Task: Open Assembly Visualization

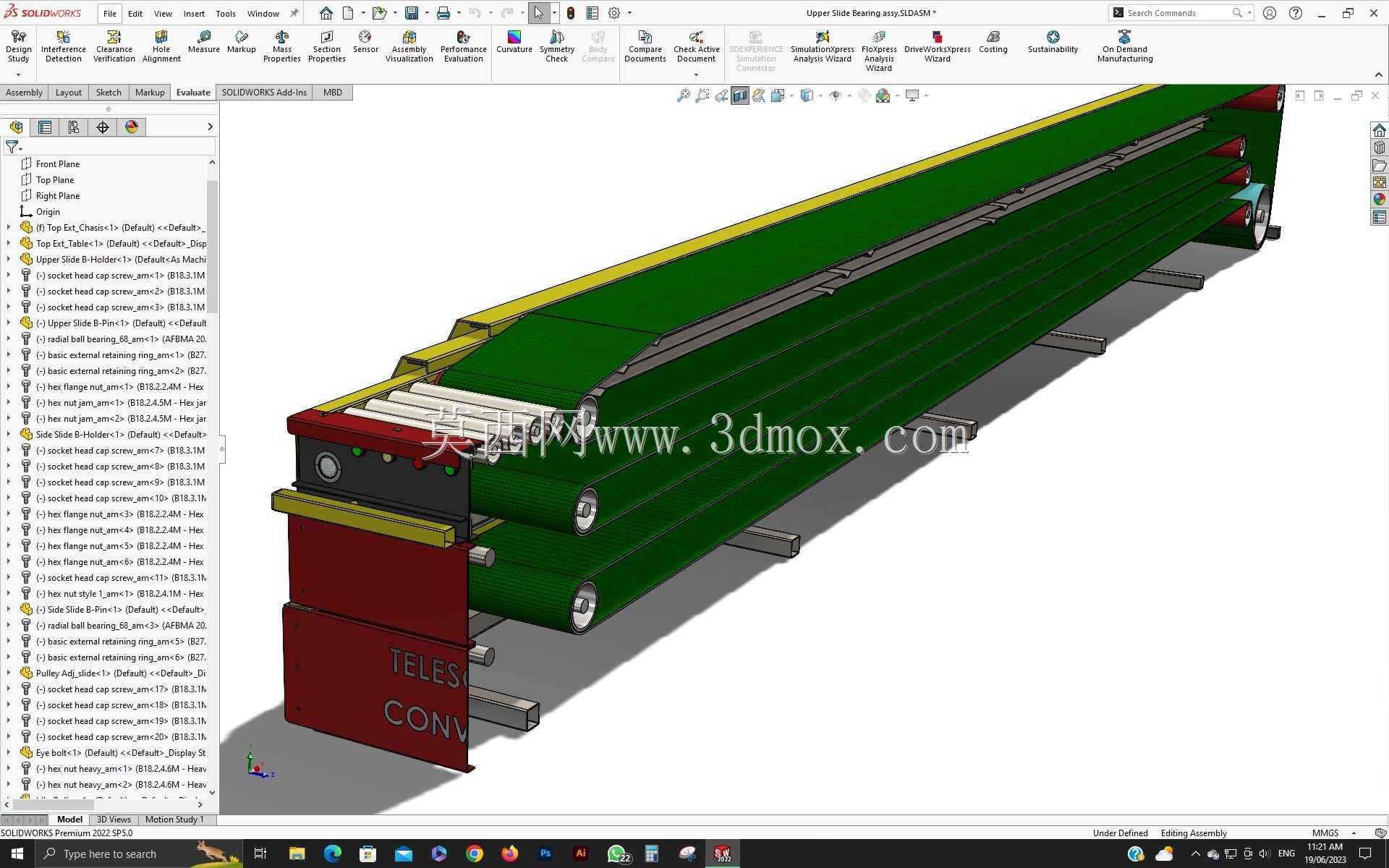Action: (x=409, y=46)
